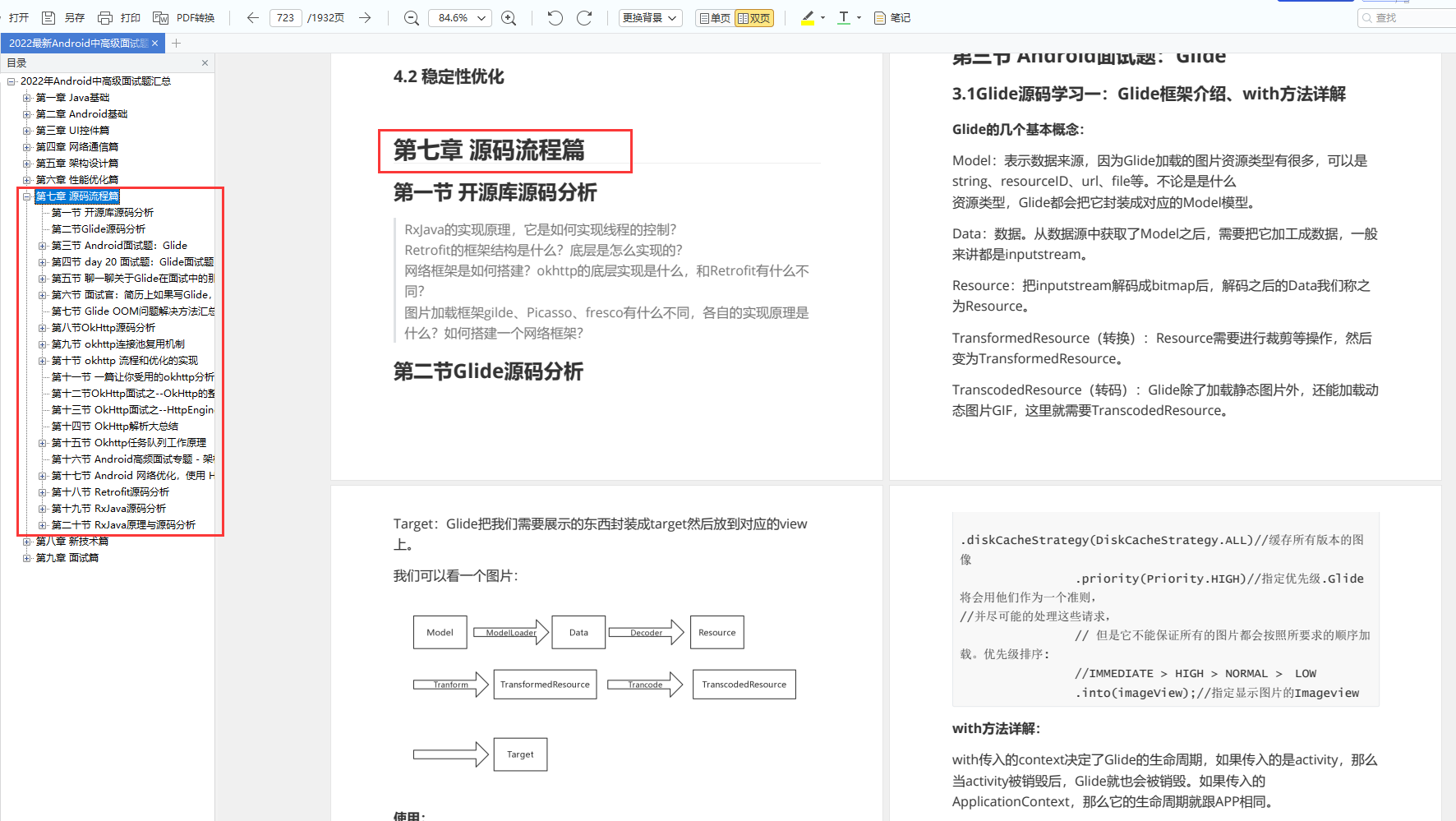Open 第三节 Android面试题: Glide outline entry
1456x821 pixels.
click(119, 246)
